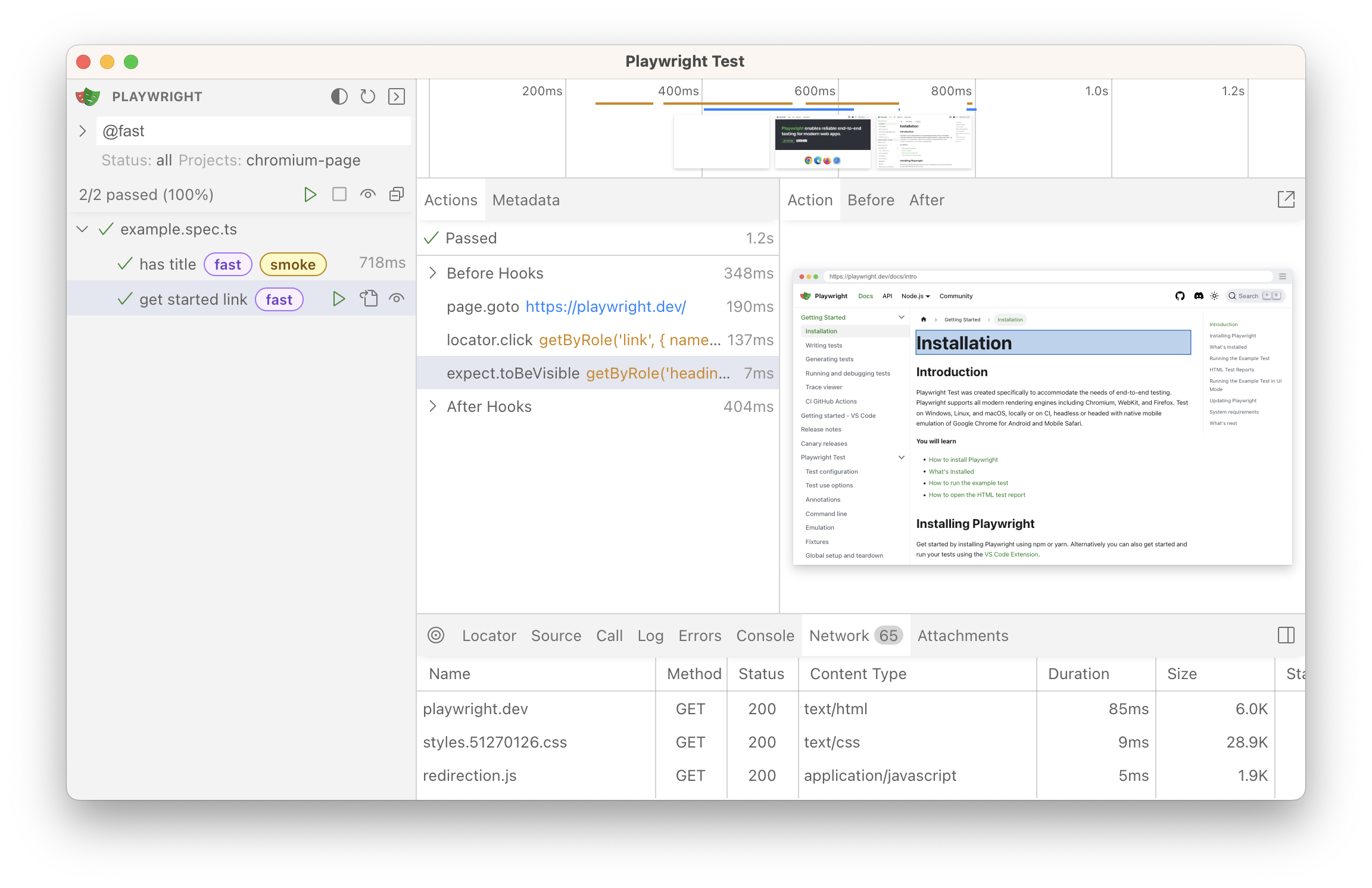Open the Console tab
This screenshot has width=1372, height=888.
point(765,636)
